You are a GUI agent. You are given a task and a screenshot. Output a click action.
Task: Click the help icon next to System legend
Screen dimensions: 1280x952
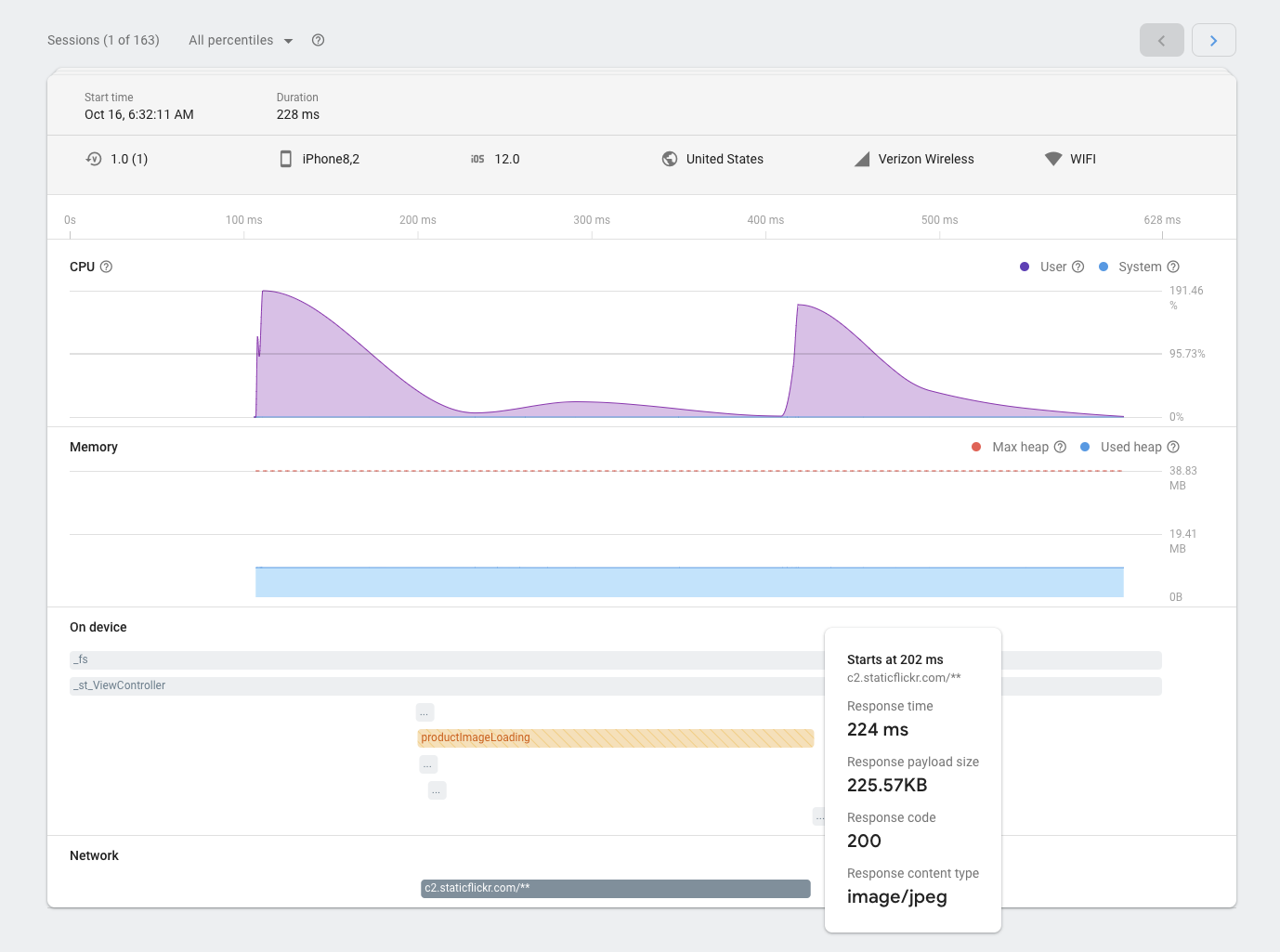click(1173, 267)
